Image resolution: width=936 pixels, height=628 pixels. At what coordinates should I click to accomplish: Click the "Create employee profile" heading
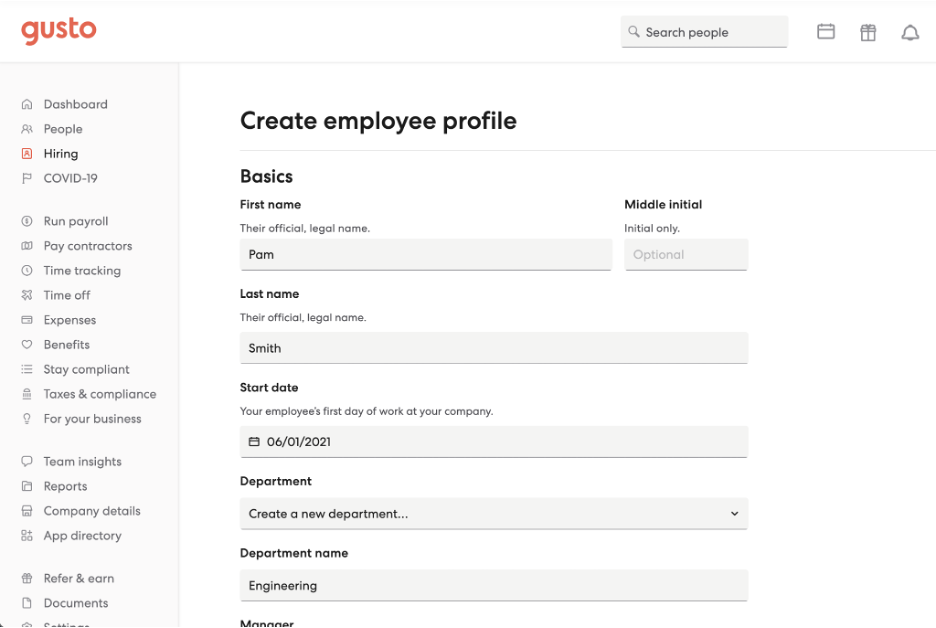378,121
